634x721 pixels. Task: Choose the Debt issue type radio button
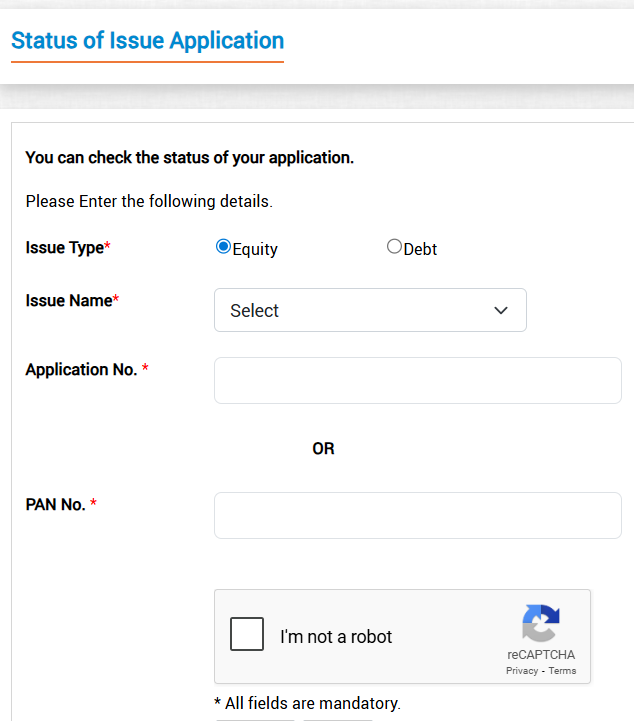pos(394,246)
